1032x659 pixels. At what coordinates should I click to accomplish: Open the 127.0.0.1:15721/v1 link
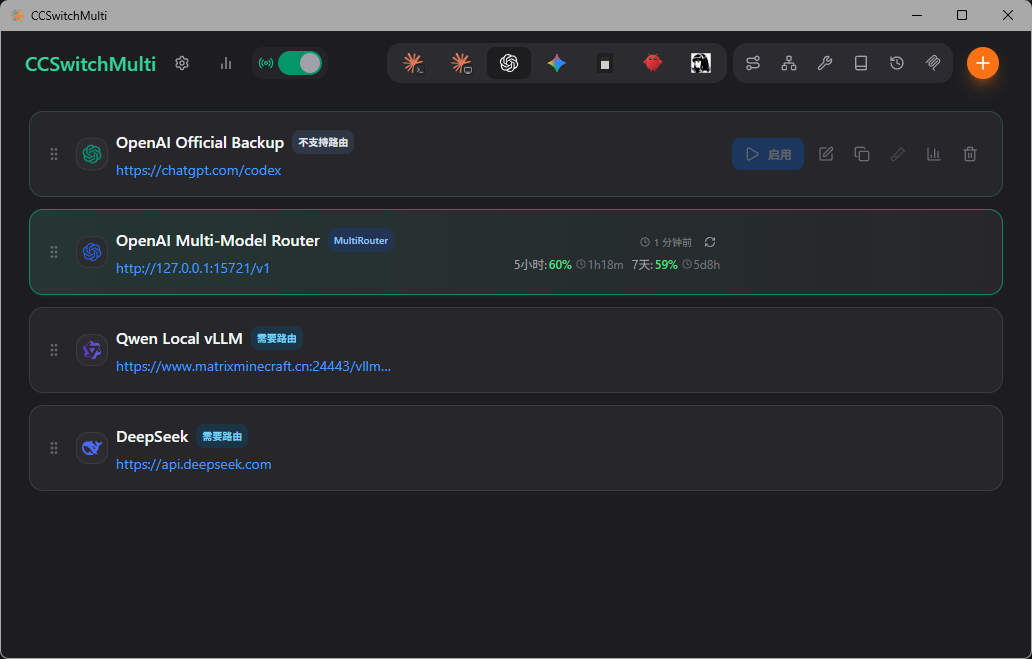193,269
